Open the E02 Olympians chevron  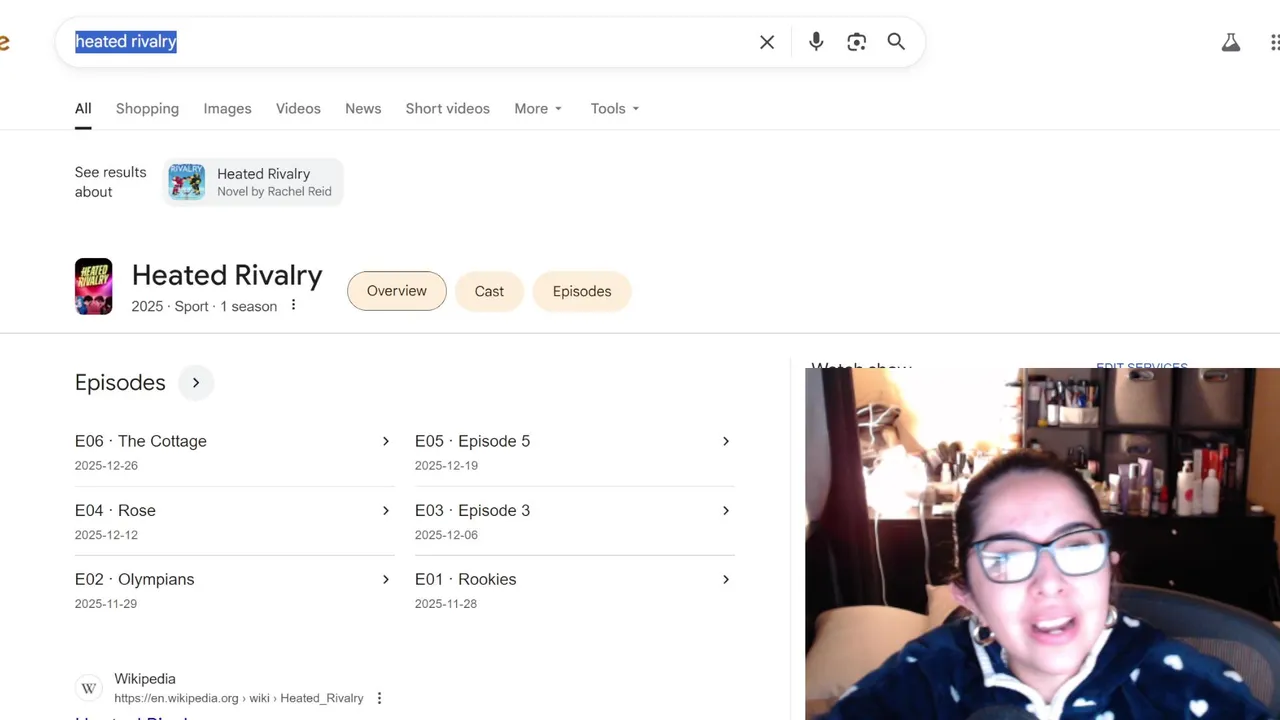[386, 579]
